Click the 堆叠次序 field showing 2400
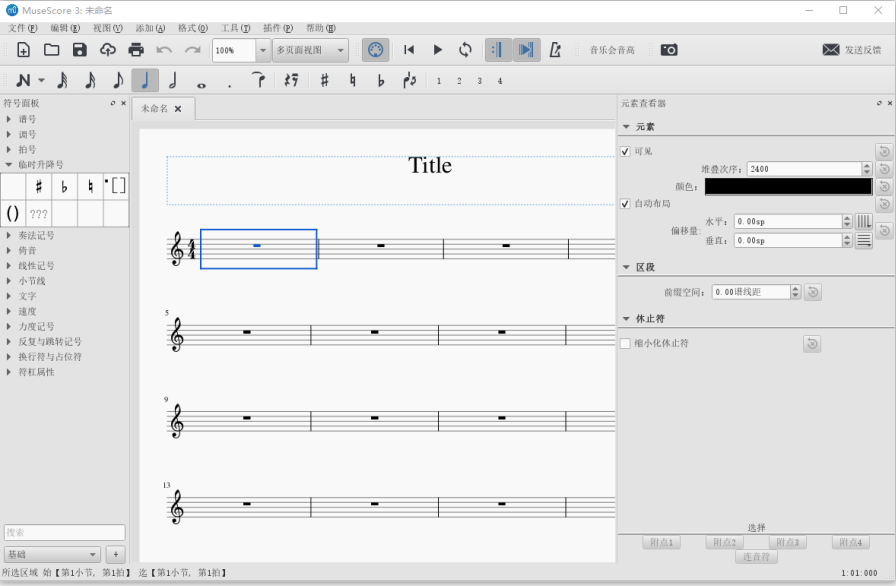This screenshot has width=896, height=586. tap(804, 169)
